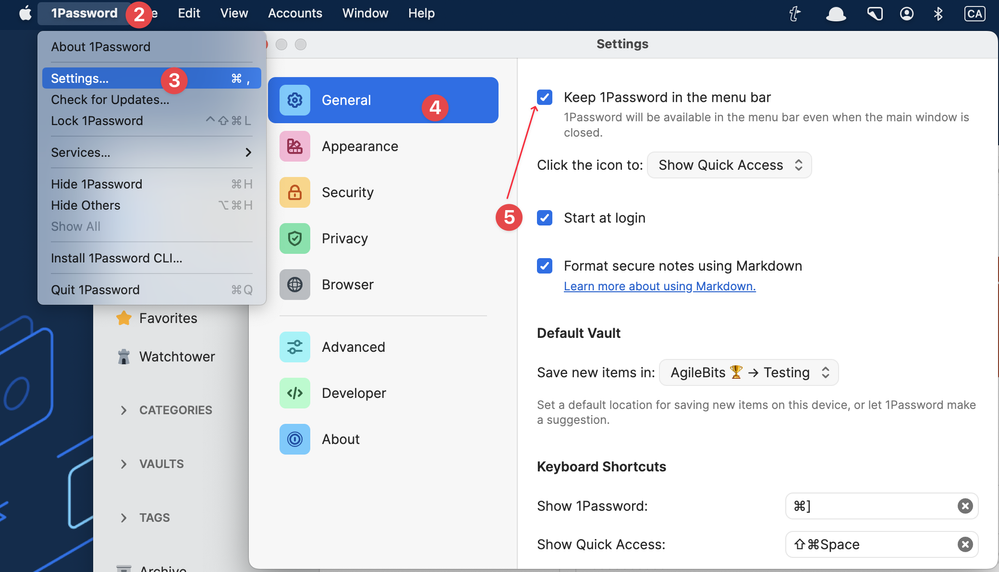Viewport: 999px width, 572px height.
Task: Open the About 1Password icon
Action: pos(295,439)
